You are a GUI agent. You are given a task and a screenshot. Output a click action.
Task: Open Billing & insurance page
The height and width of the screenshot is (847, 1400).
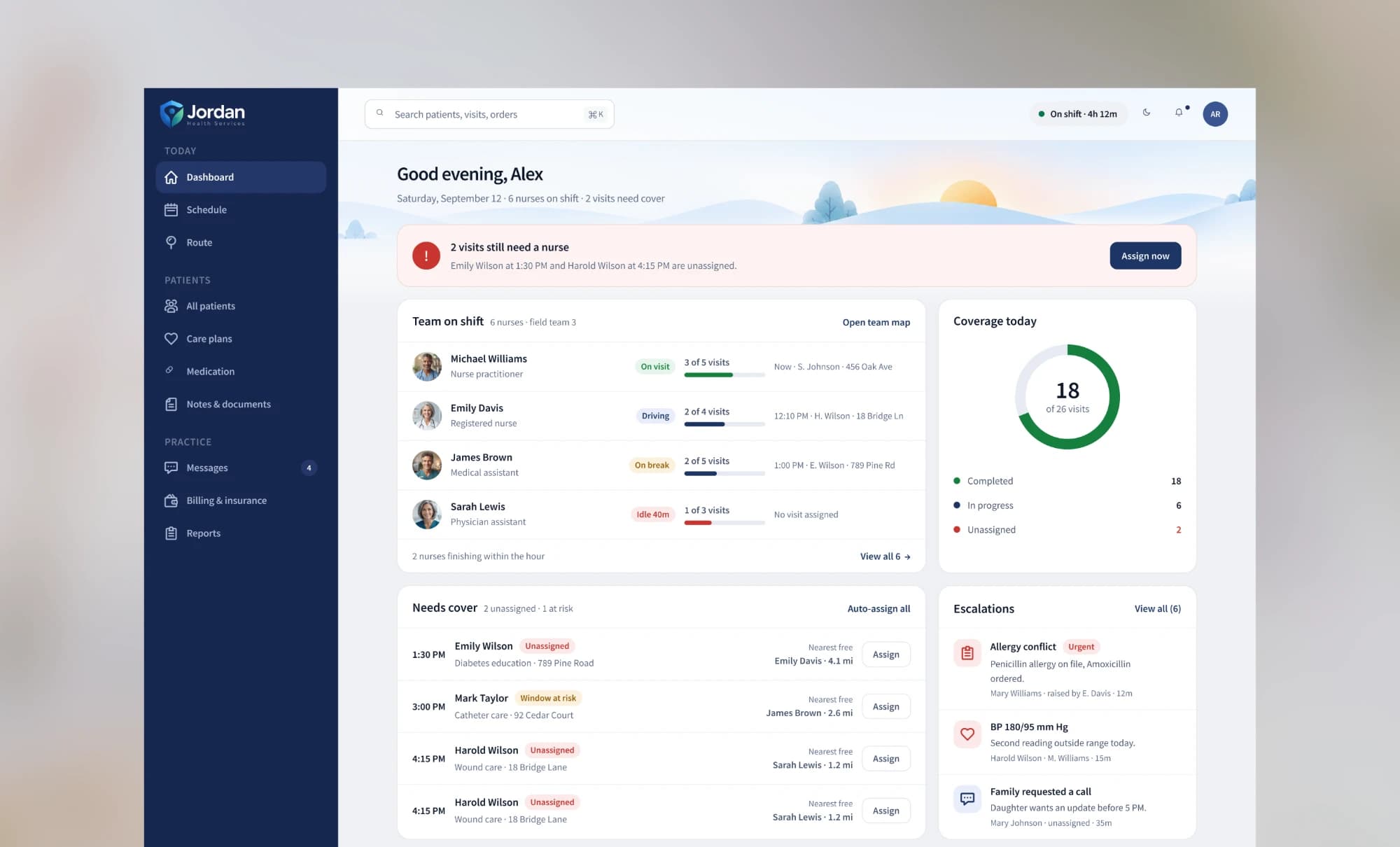click(x=241, y=500)
